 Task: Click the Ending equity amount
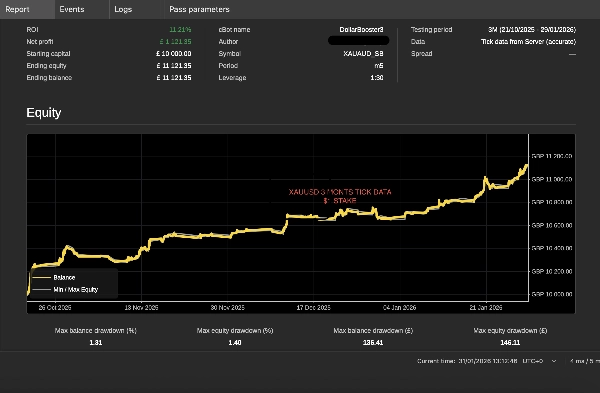(174, 65)
